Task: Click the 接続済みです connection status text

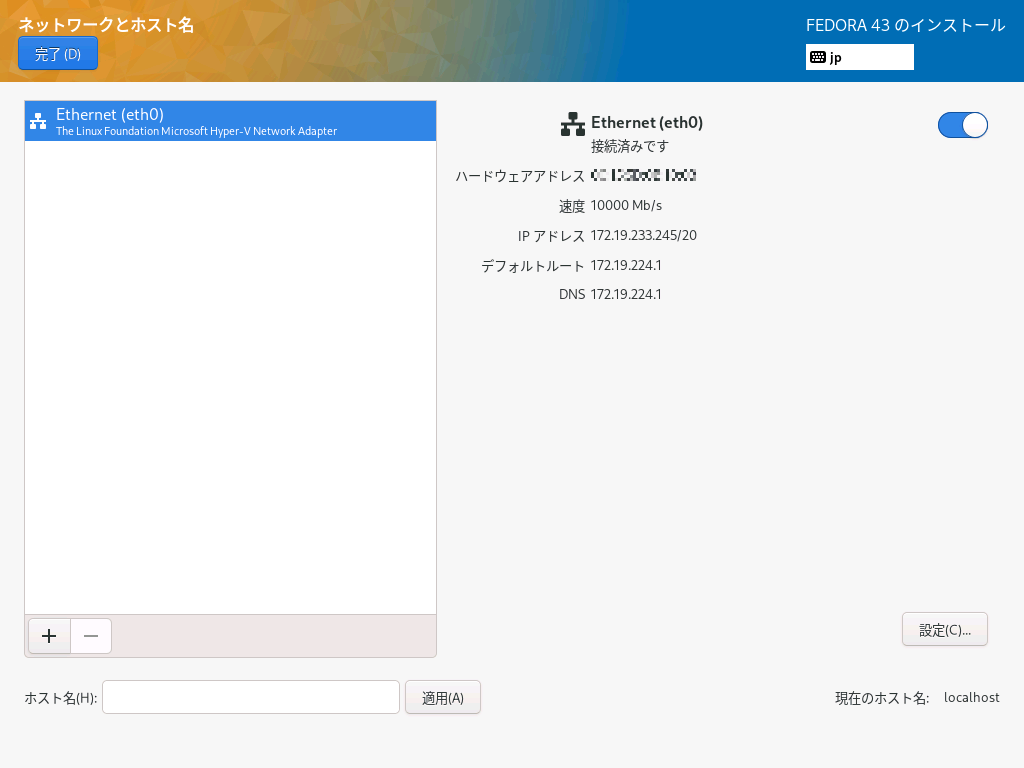Action: click(x=629, y=146)
